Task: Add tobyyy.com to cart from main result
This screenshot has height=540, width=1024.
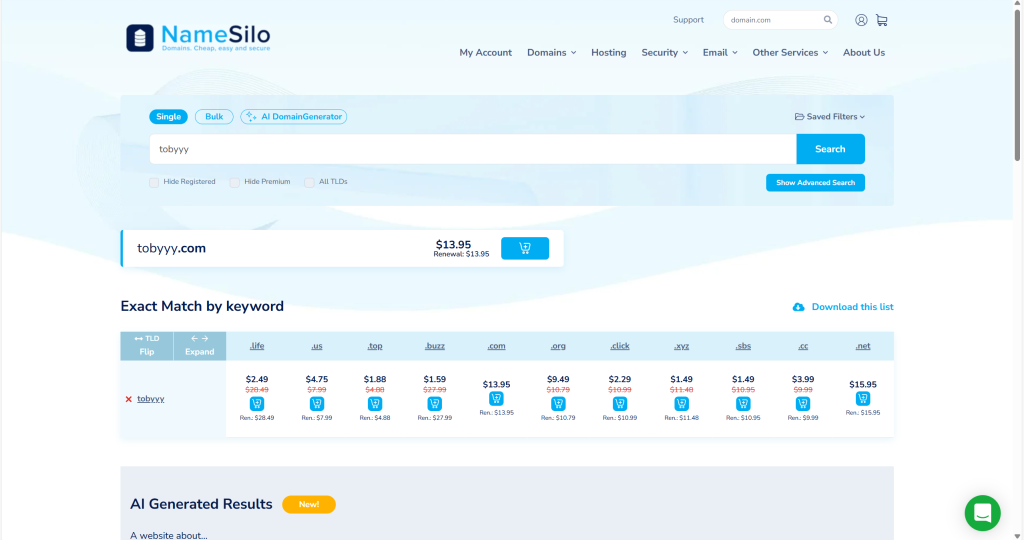Action: point(525,248)
